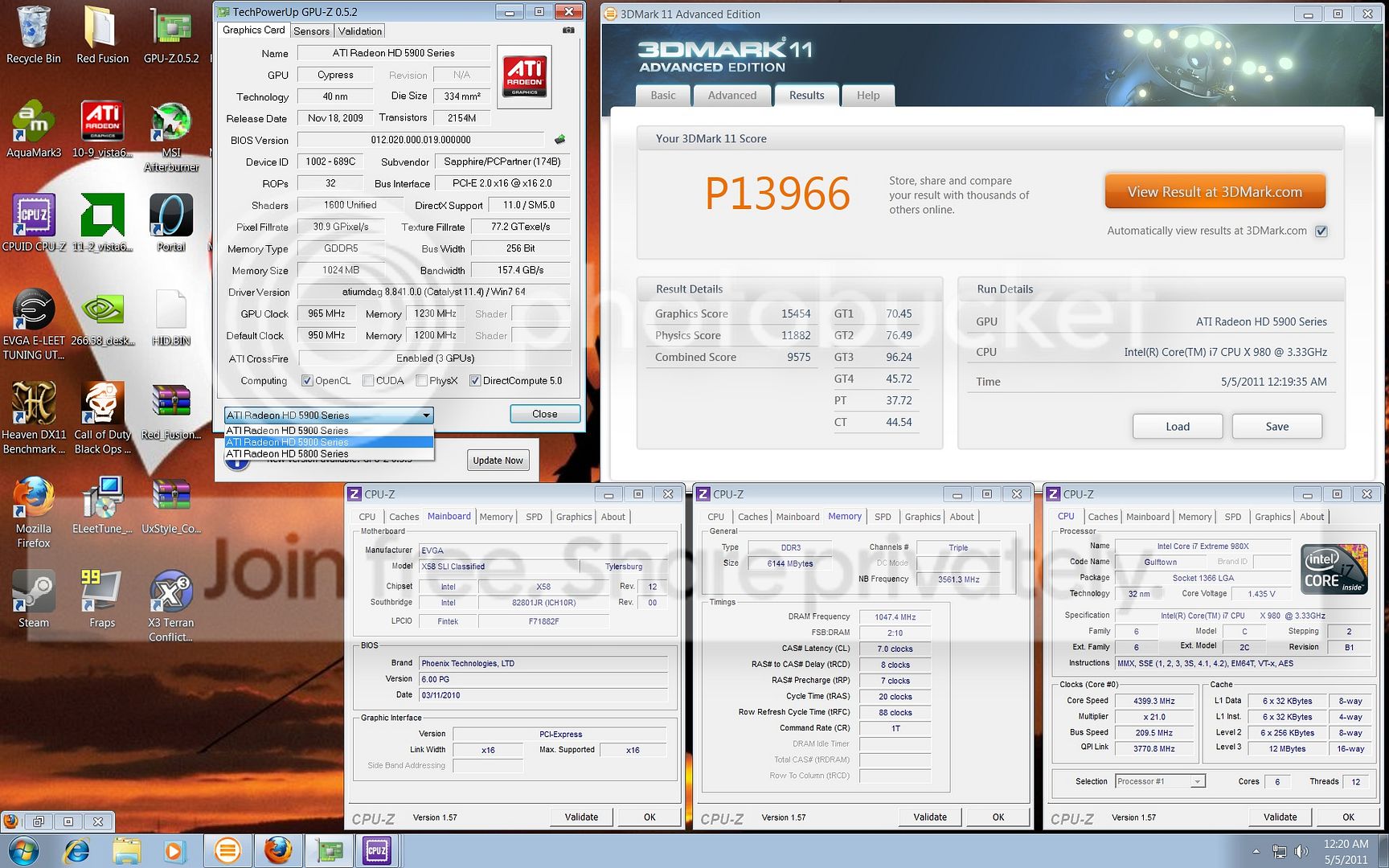Click Validate in CPU-Z Memory window

(x=930, y=817)
